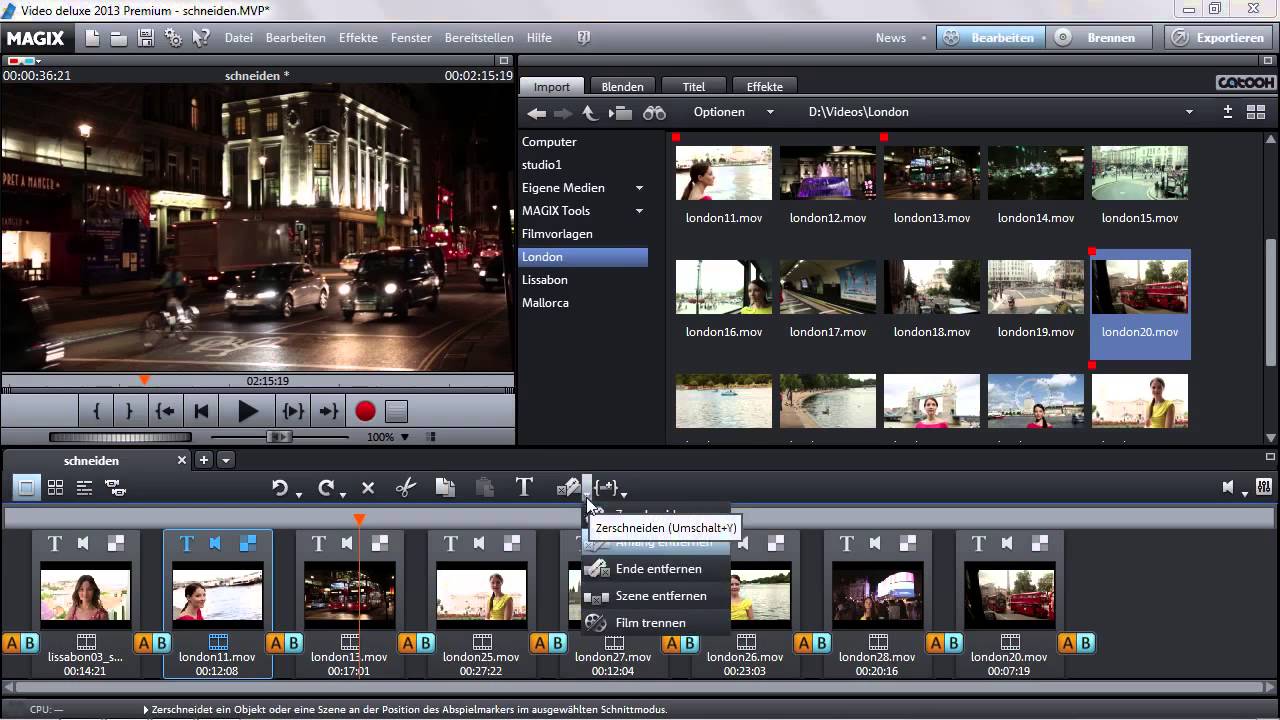Click the gray stop square button
The width and height of the screenshot is (1280, 720).
point(397,411)
